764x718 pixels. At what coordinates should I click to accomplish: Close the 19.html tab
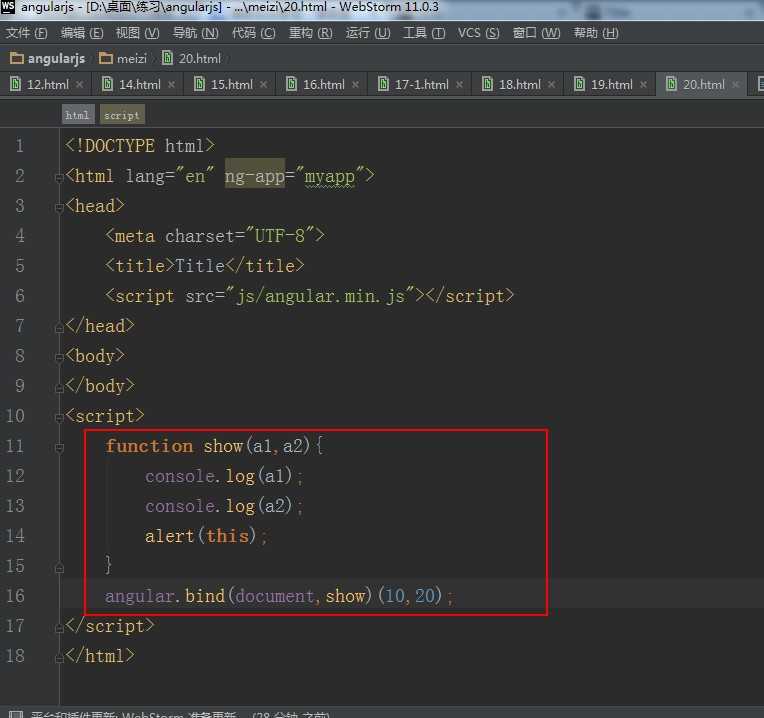click(x=644, y=85)
